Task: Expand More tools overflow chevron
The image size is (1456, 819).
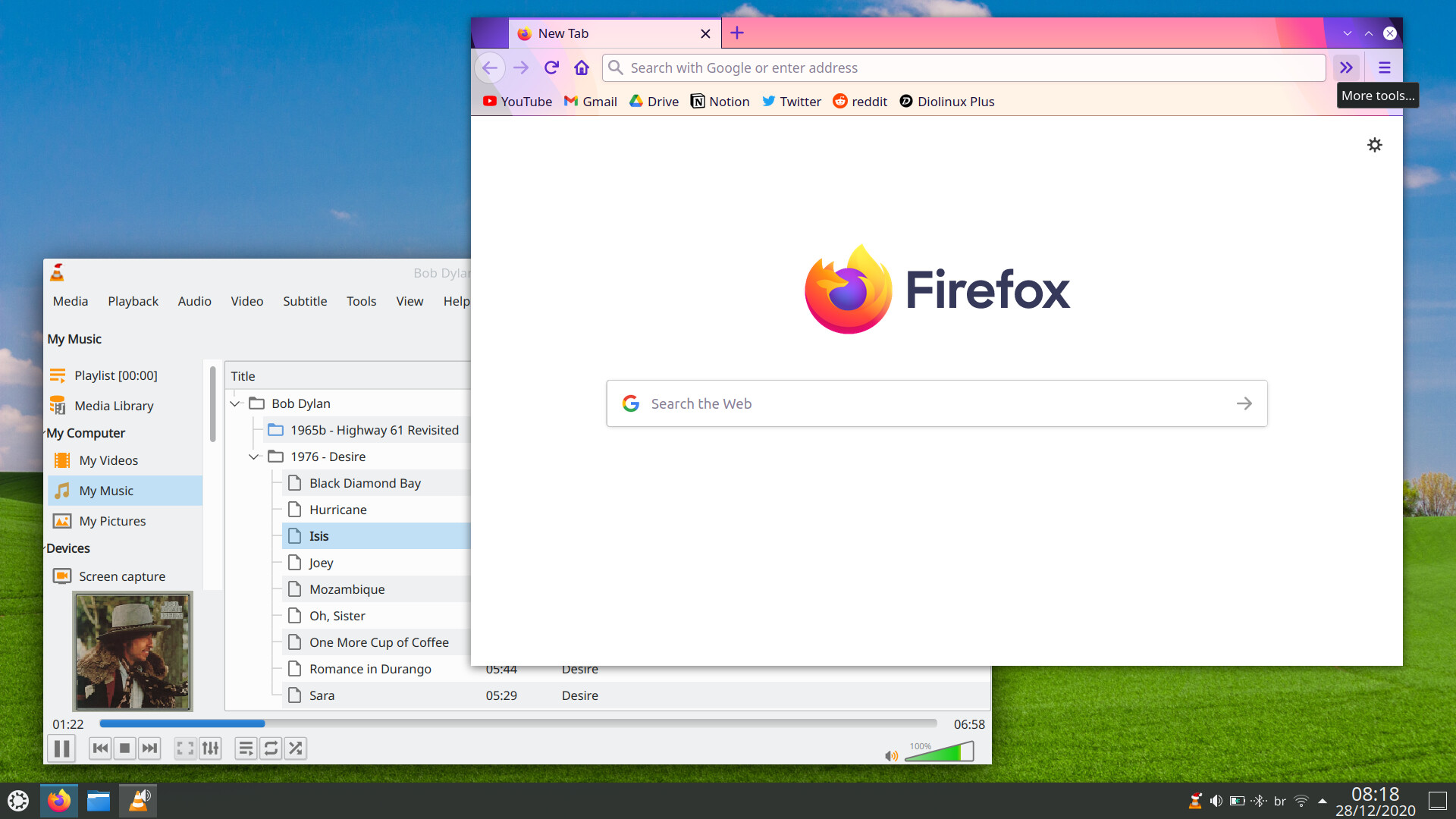Action: pos(1346,67)
